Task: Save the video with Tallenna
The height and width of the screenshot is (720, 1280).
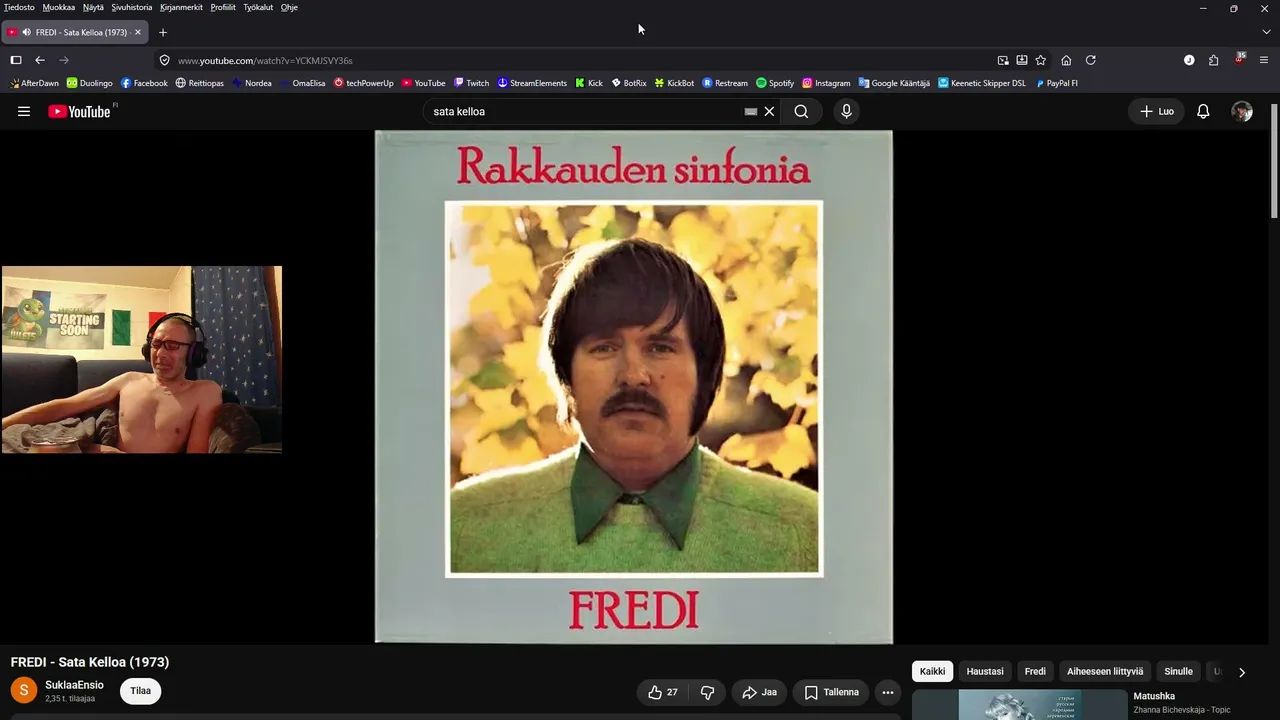Action: (831, 692)
